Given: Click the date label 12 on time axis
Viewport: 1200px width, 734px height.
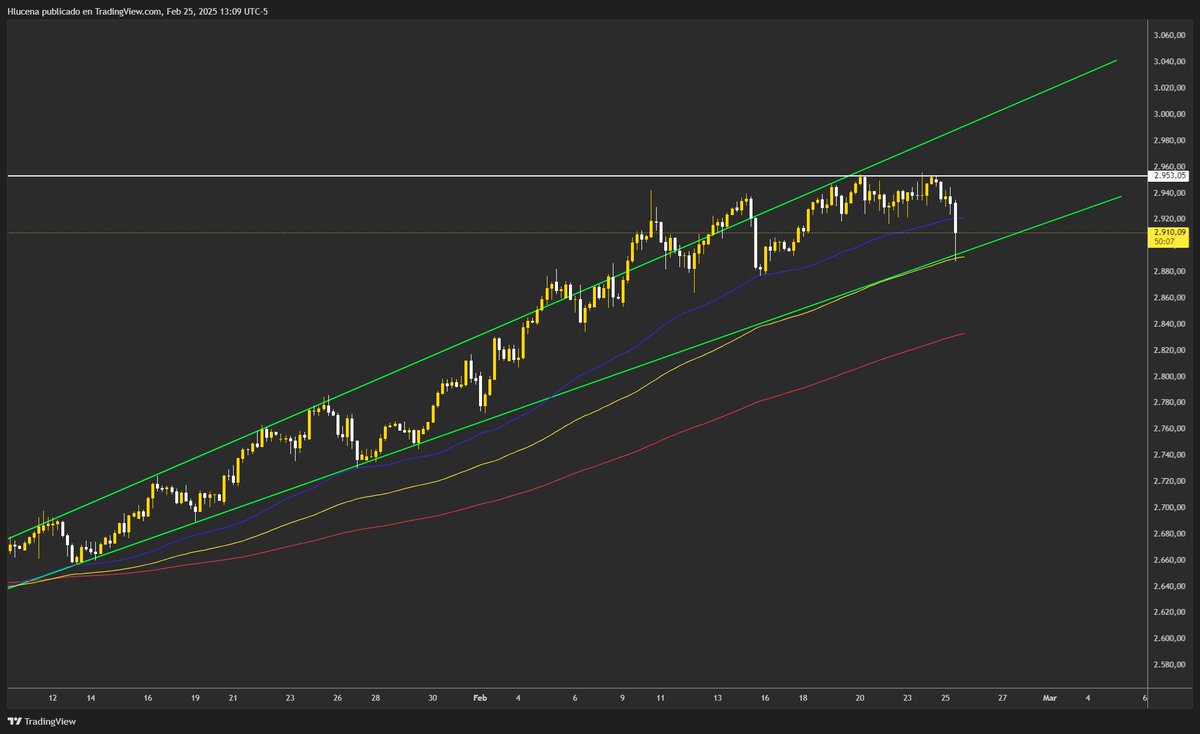Looking at the screenshot, I should pos(52,698).
